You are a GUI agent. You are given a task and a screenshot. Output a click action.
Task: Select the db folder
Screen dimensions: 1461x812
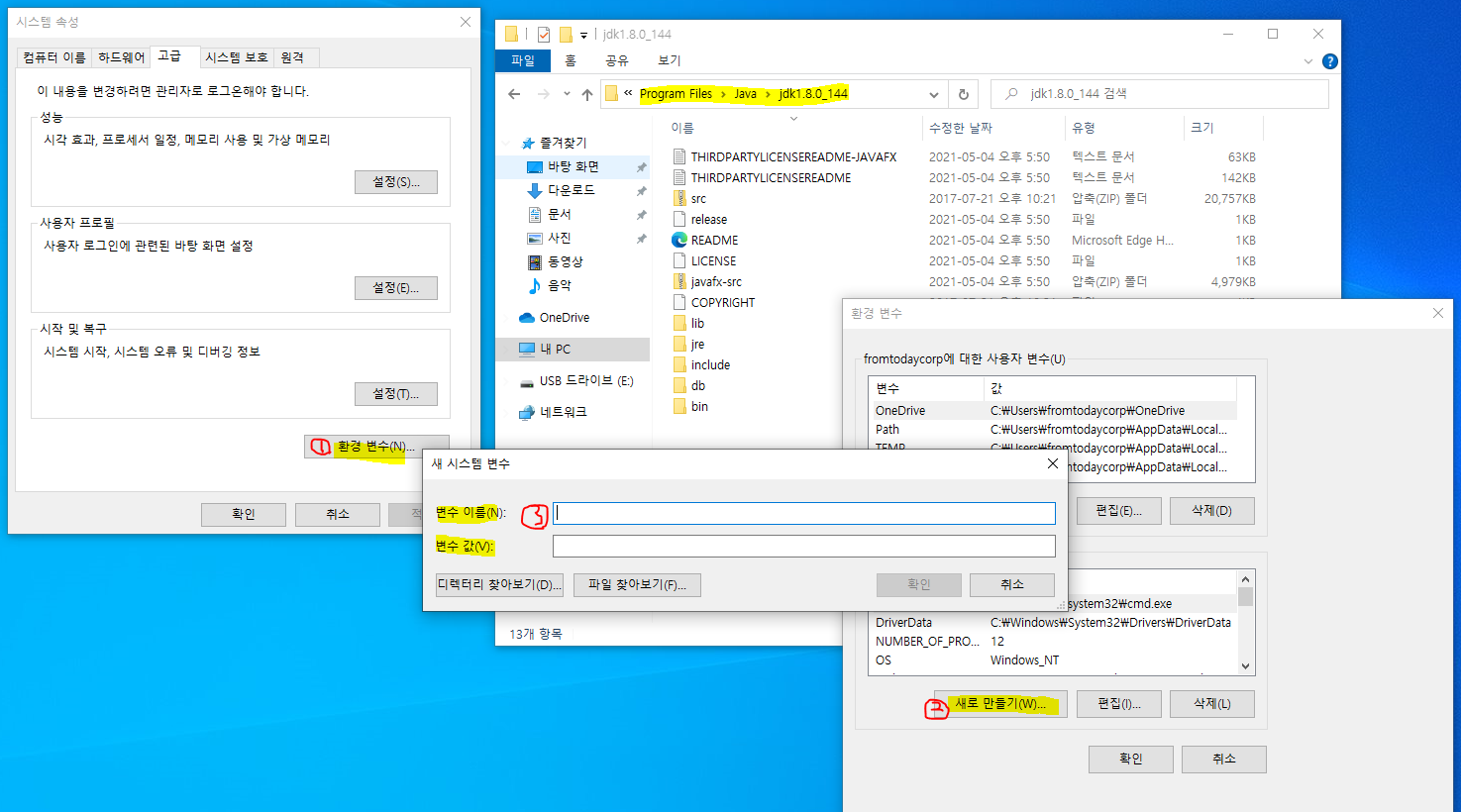coord(698,386)
